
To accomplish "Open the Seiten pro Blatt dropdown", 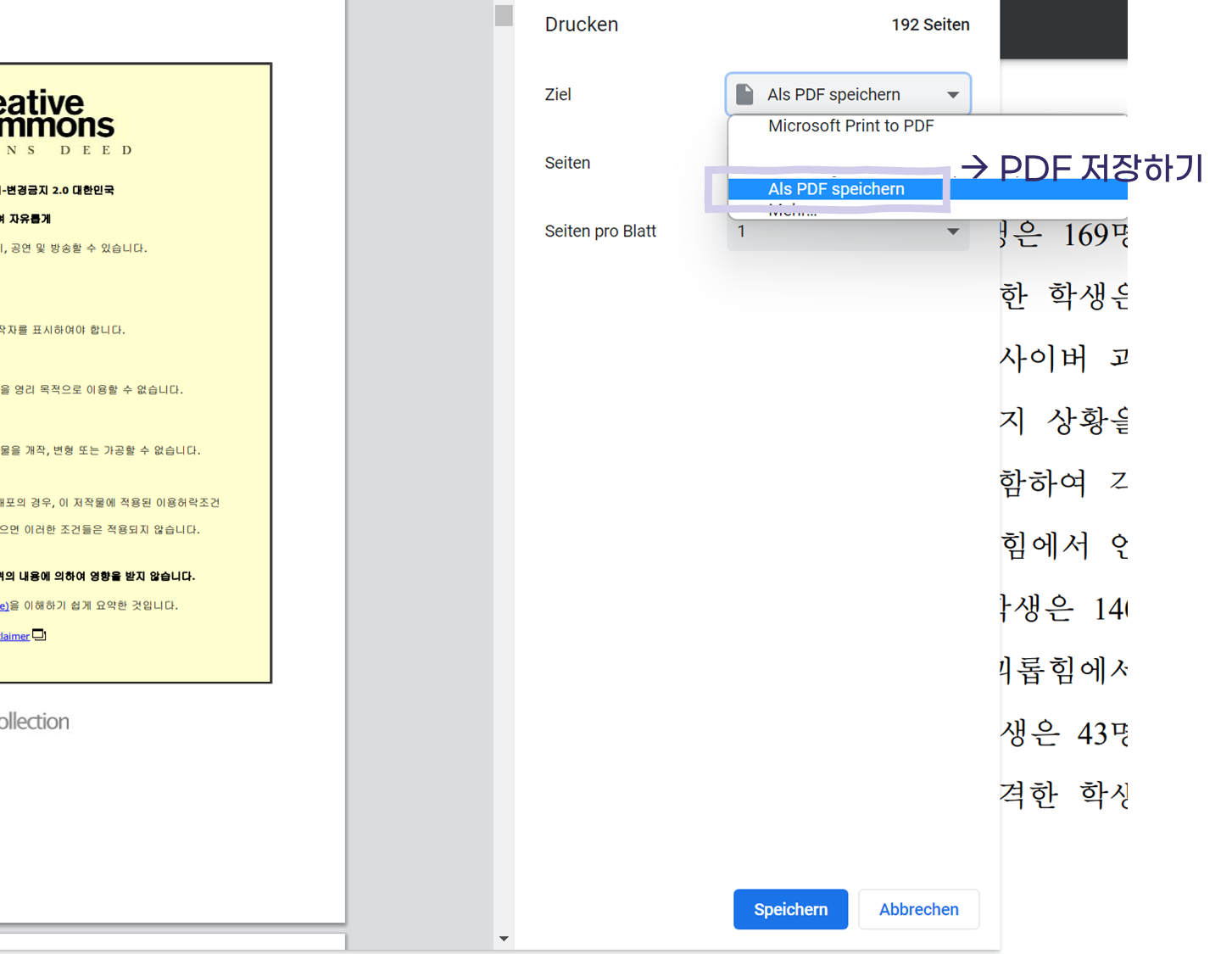I will 848,232.
